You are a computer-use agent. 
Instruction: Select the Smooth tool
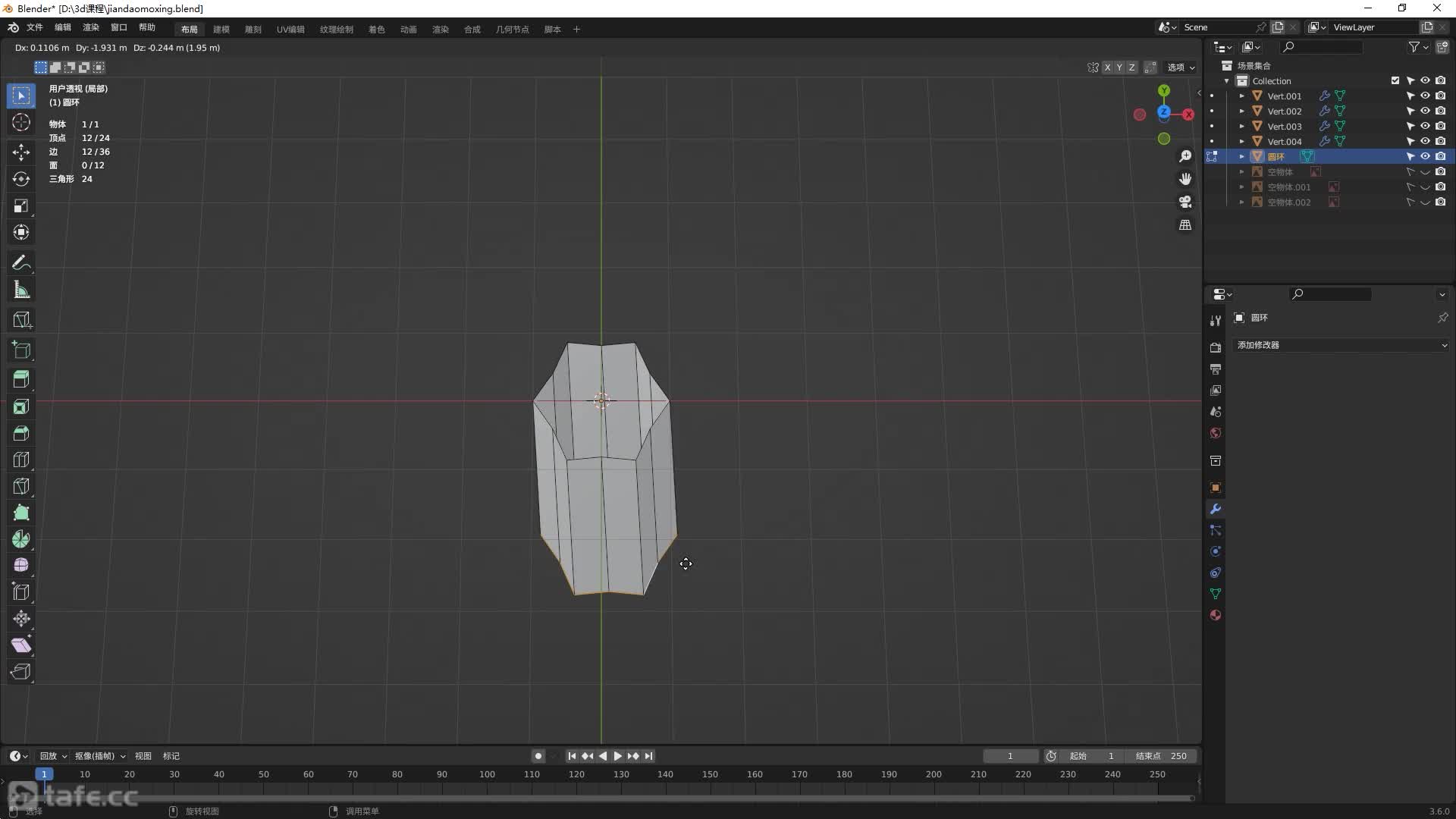(21, 566)
